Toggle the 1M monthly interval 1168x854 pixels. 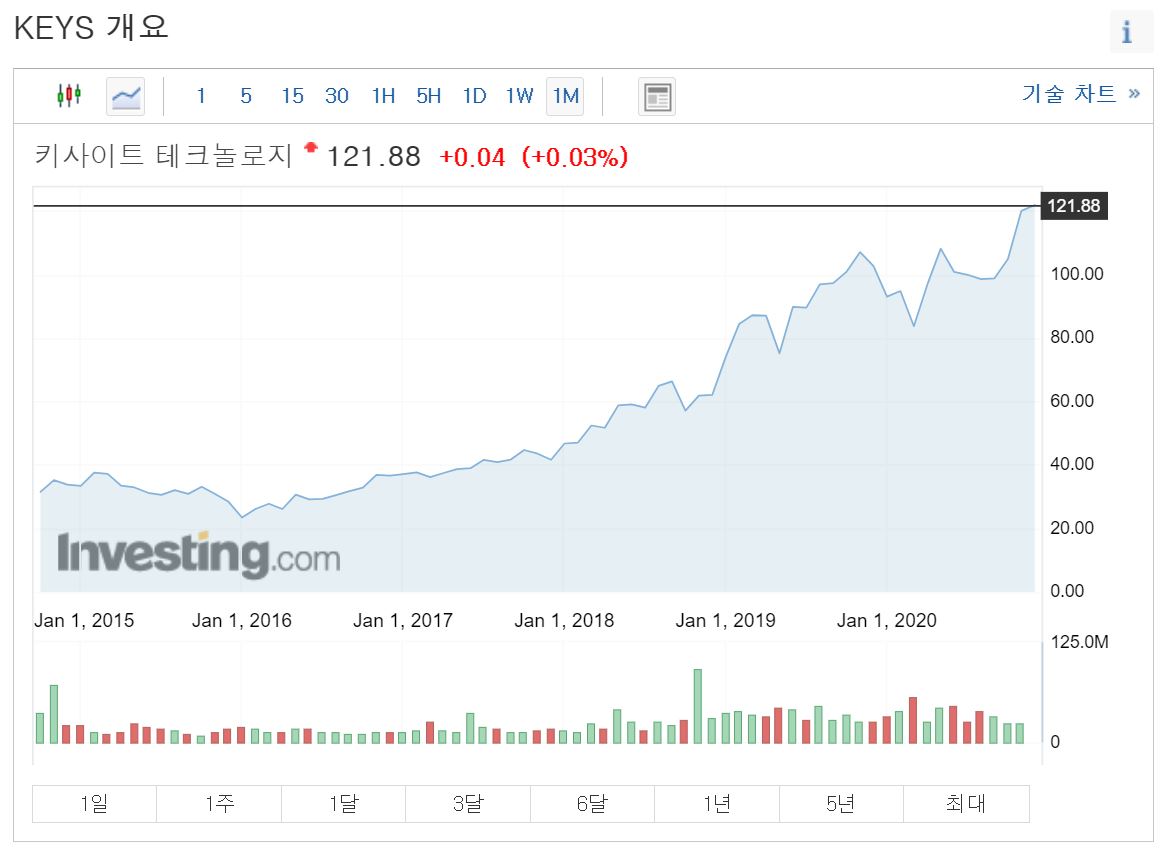pos(564,96)
